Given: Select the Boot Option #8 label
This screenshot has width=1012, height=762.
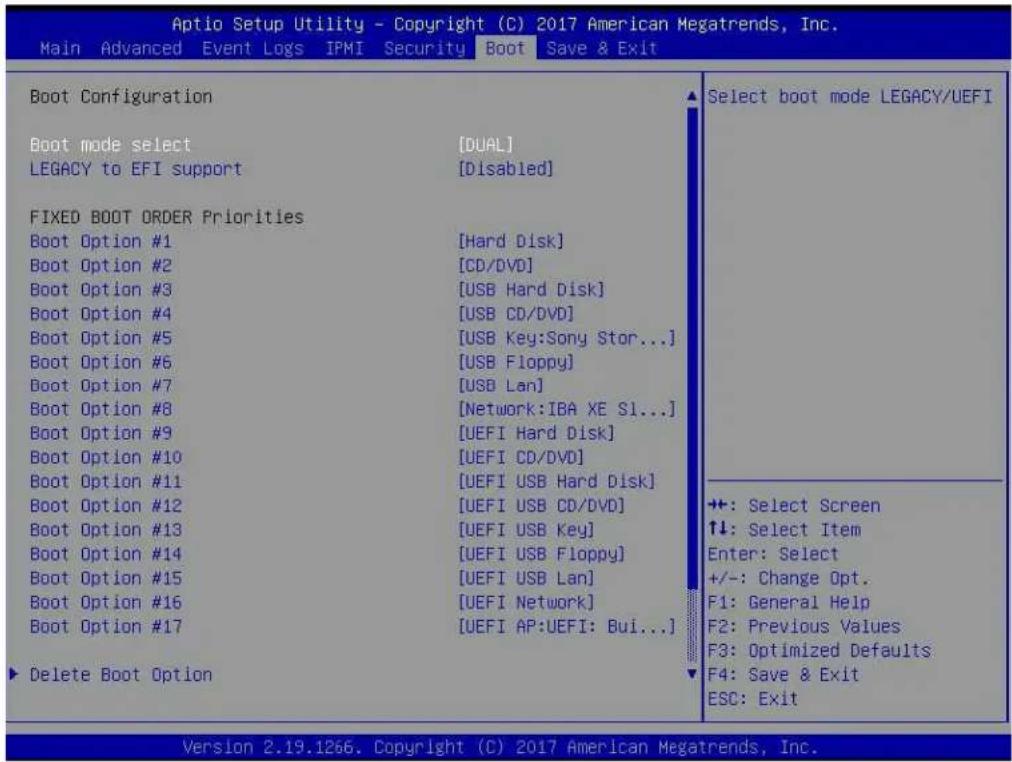Looking at the screenshot, I should click(x=101, y=410).
